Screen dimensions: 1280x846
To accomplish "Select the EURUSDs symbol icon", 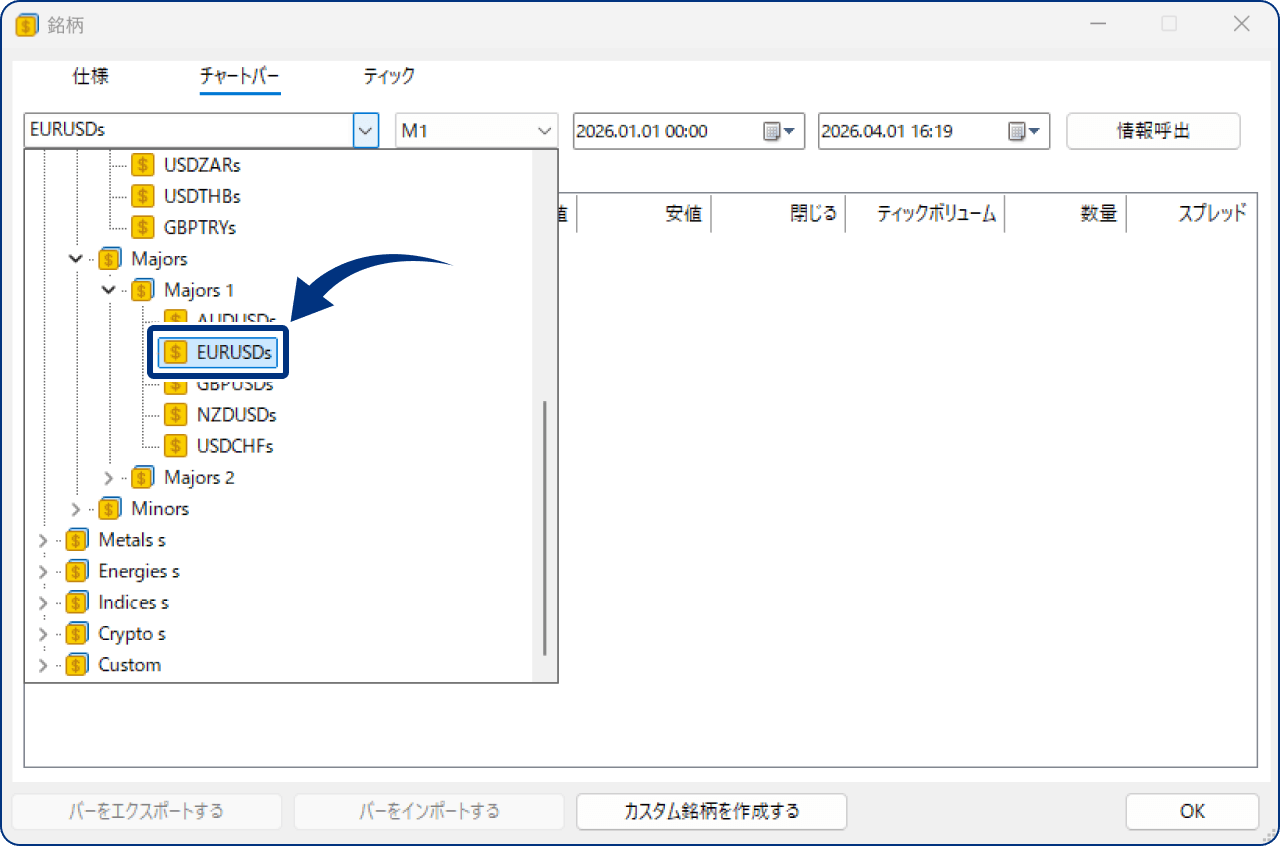I will click(x=177, y=352).
